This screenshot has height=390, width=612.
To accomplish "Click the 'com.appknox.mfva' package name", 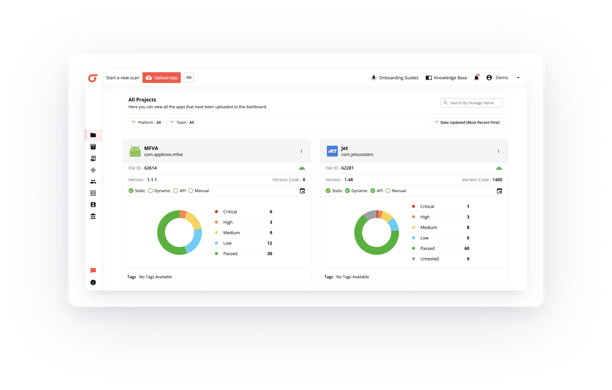I will click(x=163, y=155).
